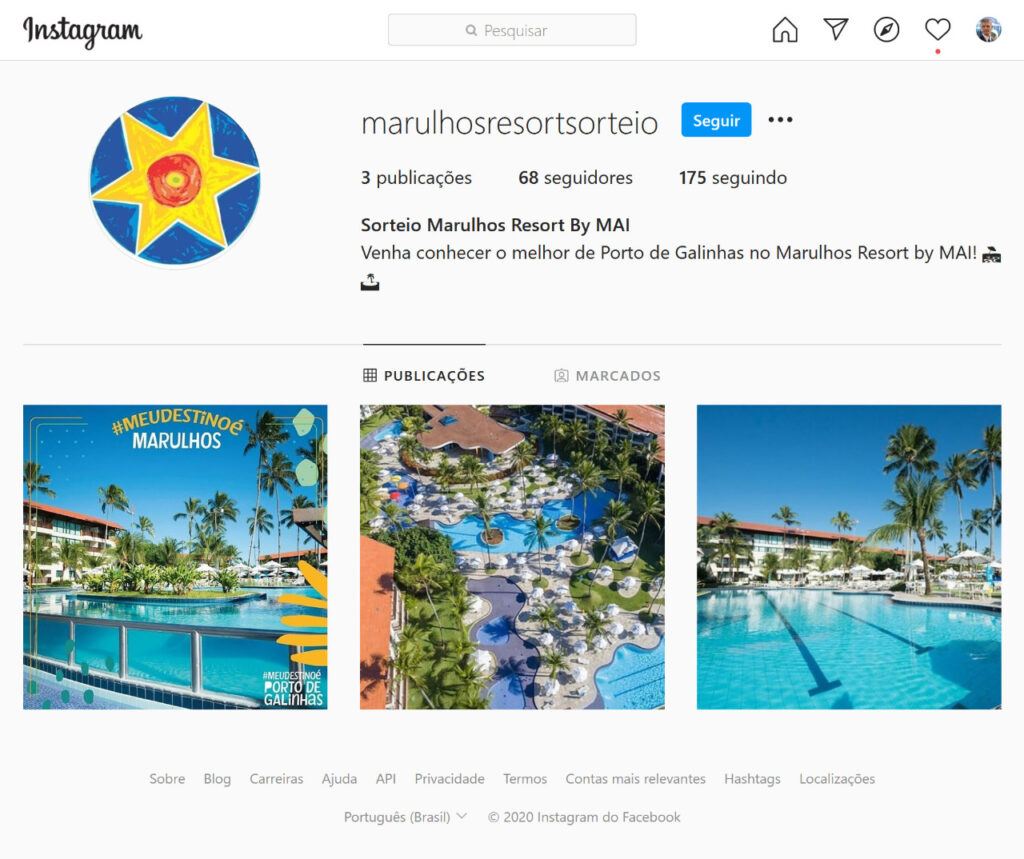Viewport: 1024px width, 859px height.
Task: Follow the account with Seguir button
Action: [x=716, y=120]
